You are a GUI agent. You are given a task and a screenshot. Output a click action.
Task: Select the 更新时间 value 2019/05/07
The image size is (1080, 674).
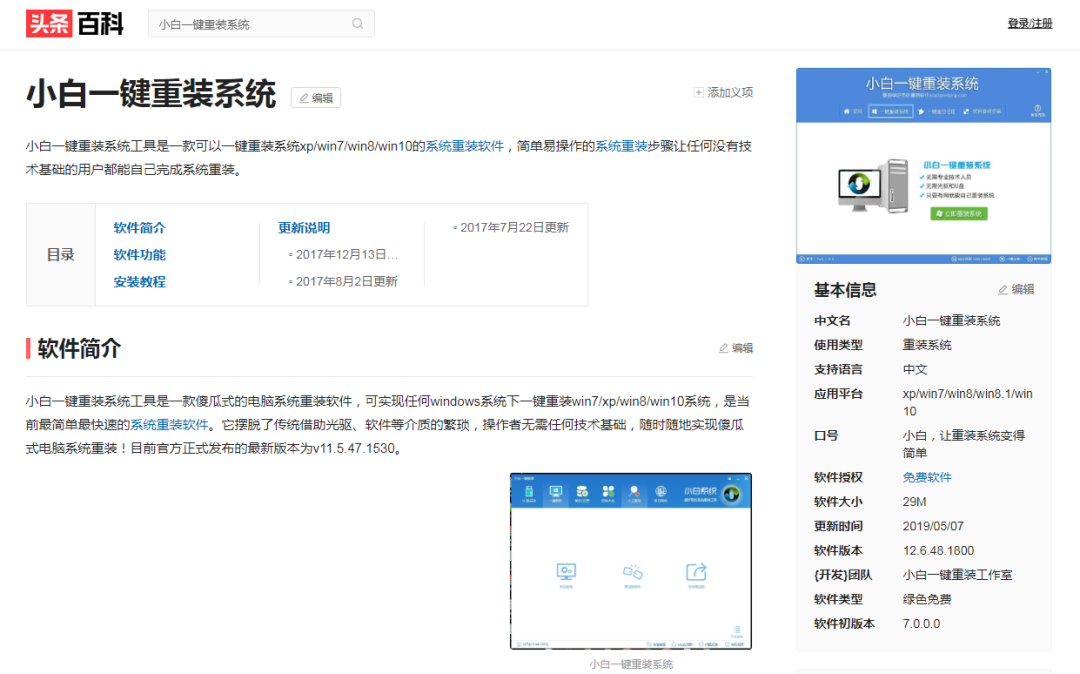click(x=933, y=526)
